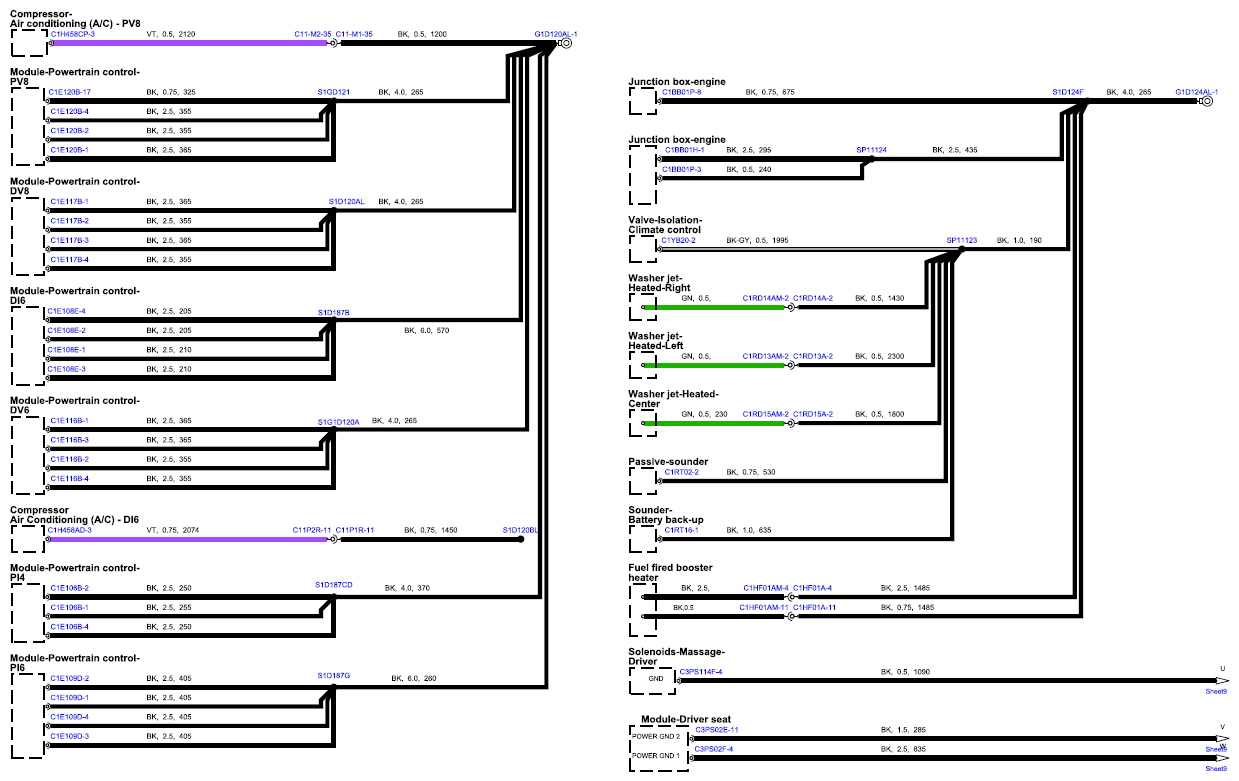Click washer jet connector C1RD13A-2
The width and height of the screenshot is (1239, 781).
[x=813, y=356]
